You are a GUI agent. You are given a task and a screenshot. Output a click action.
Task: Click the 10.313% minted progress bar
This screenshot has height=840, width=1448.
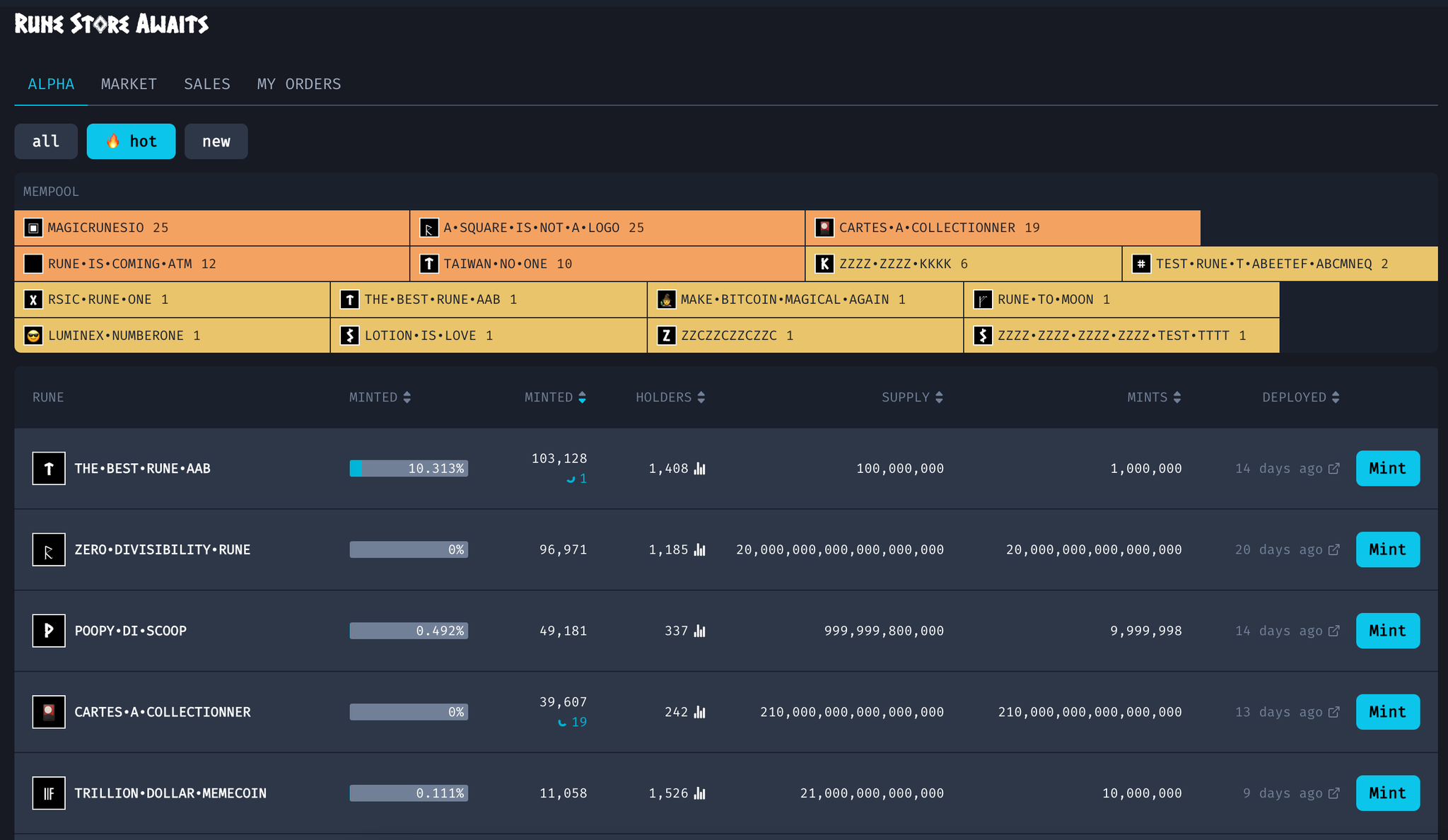pos(409,468)
